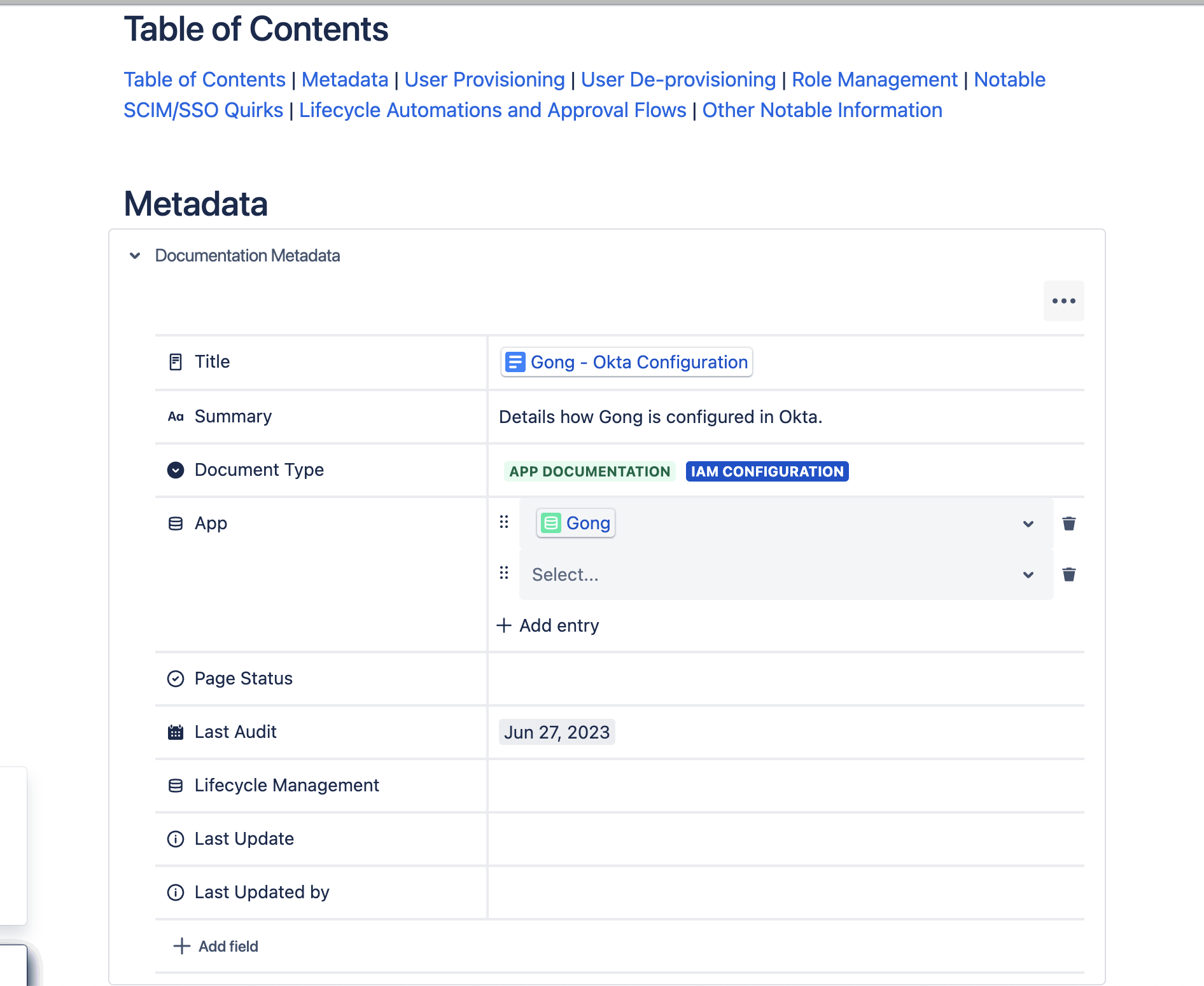Grab the drag handle beside the Select... entry
The height and width of the screenshot is (986, 1204).
click(x=504, y=573)
